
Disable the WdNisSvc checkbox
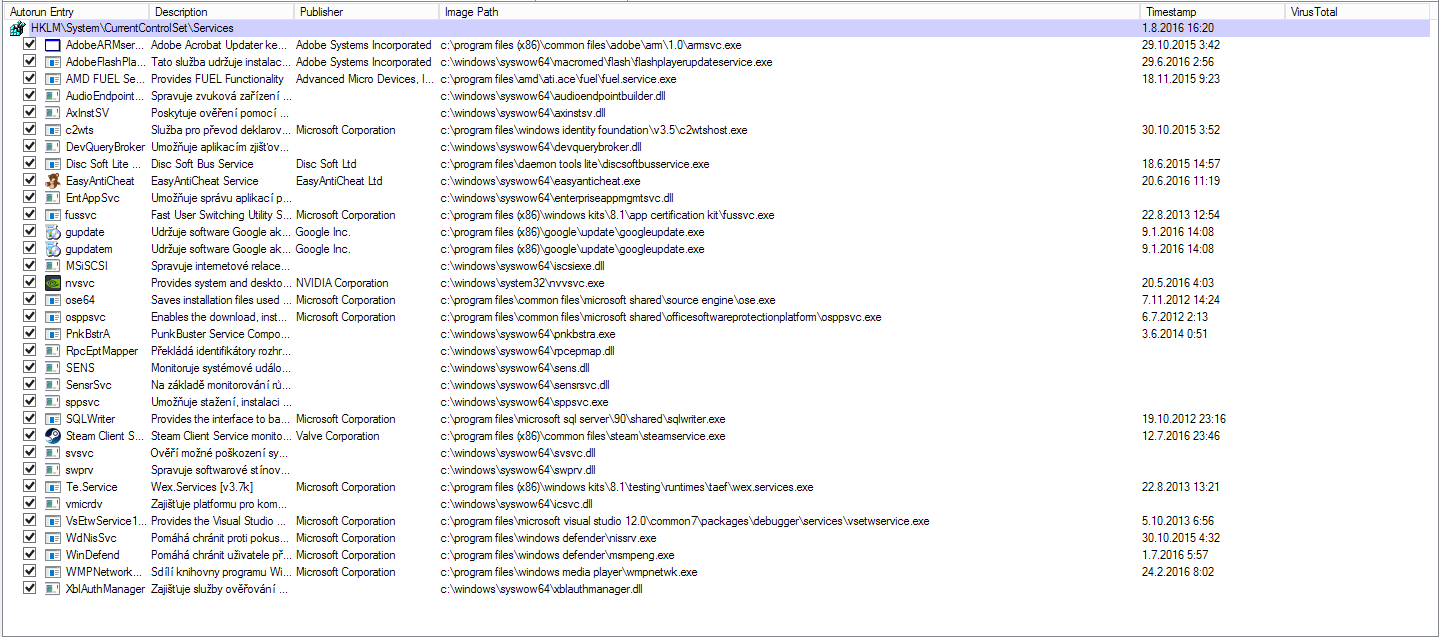coord(30,538)
